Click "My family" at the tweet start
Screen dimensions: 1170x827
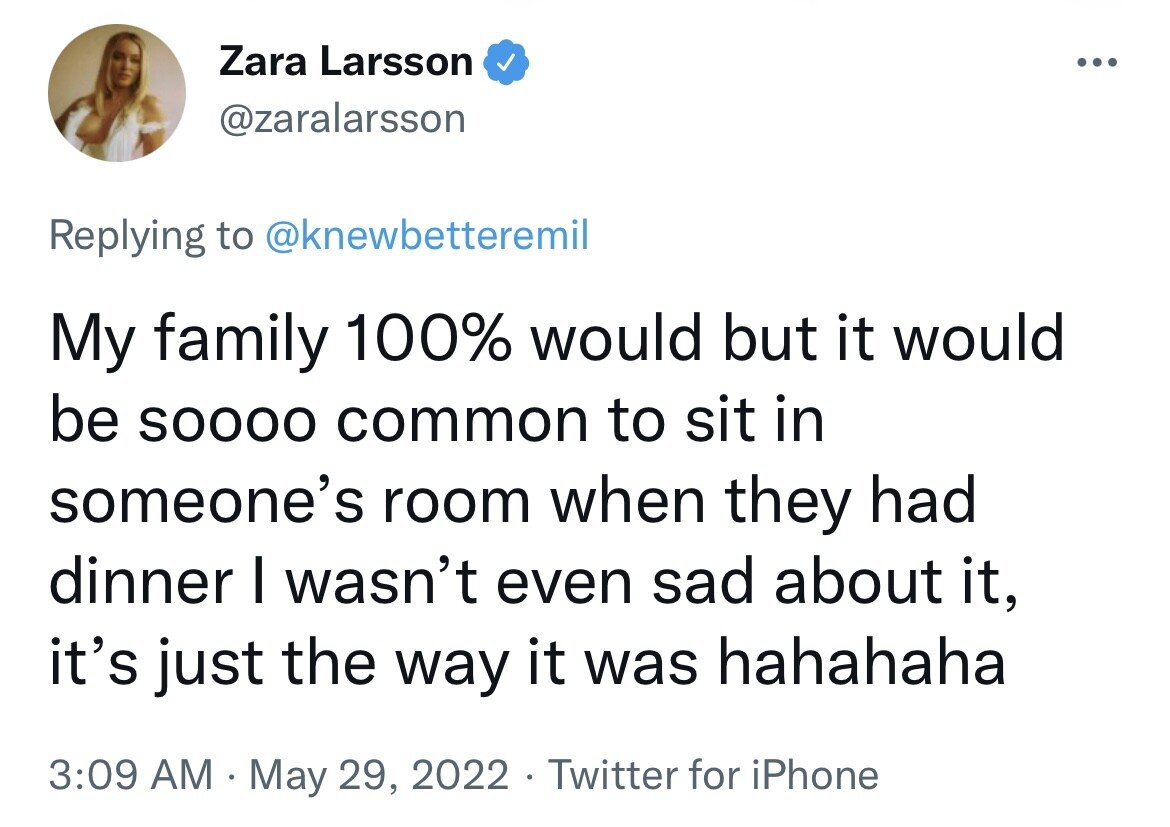187,338
